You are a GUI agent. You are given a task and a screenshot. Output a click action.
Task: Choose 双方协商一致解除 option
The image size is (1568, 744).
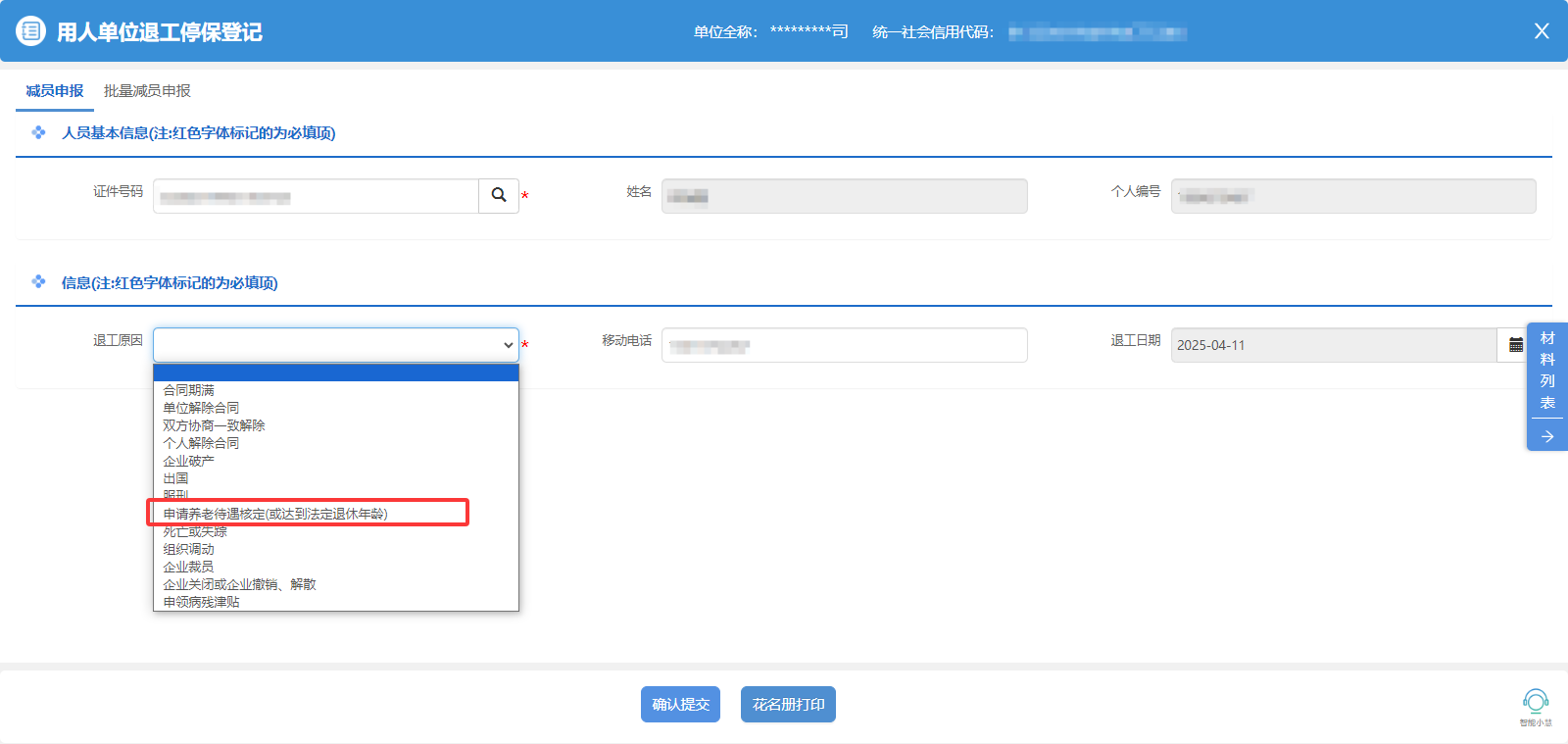(x=214, y=425)
